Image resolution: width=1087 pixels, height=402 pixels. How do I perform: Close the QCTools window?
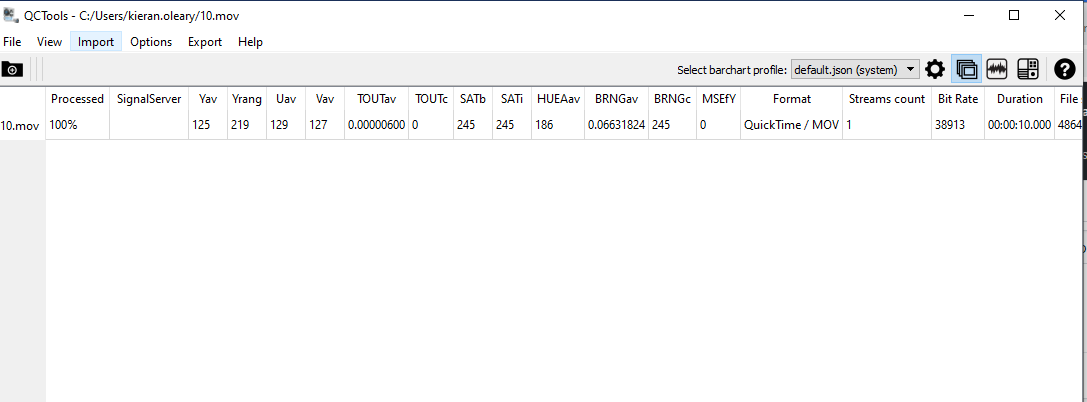(1059, 15)
